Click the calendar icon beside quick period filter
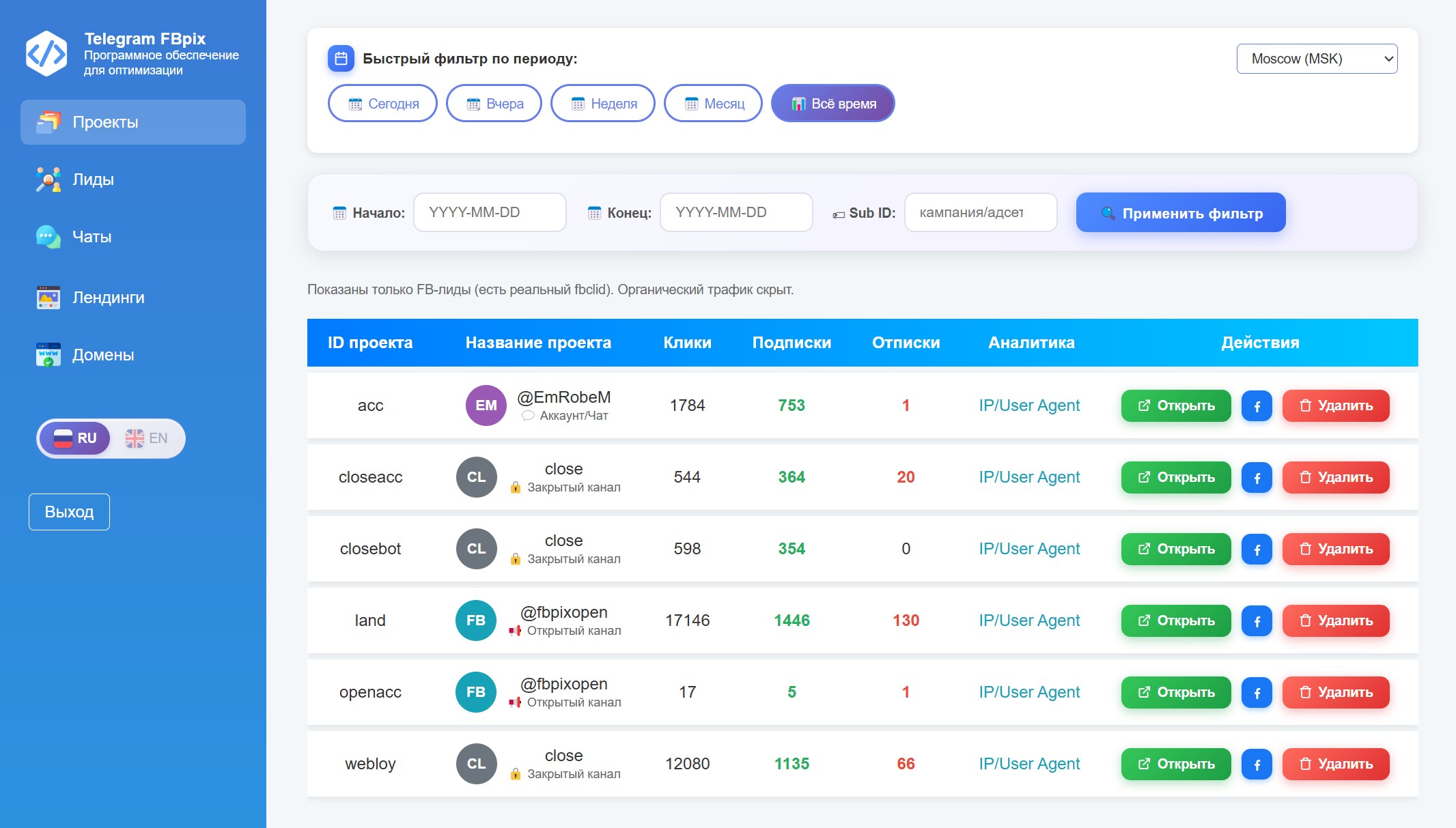The height and width of the screenshot is (828, 1456). coord(341,59)
